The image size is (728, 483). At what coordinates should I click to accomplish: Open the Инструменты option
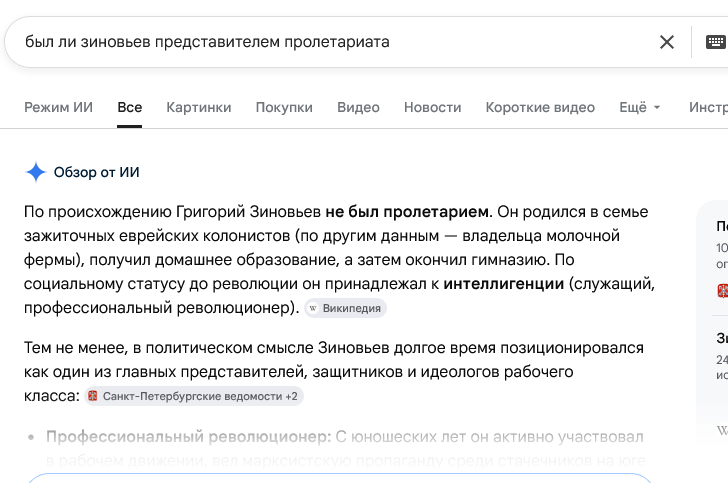[708, 107]
